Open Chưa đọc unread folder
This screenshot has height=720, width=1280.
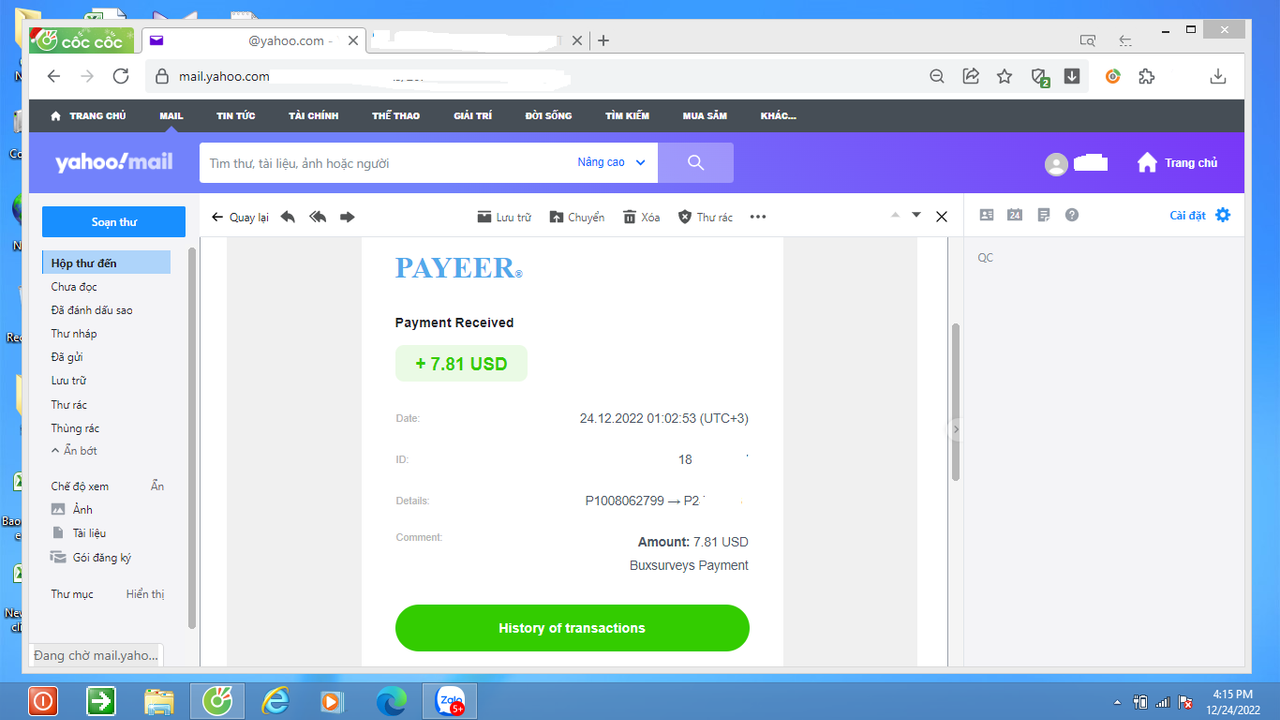tap(74, 287)
